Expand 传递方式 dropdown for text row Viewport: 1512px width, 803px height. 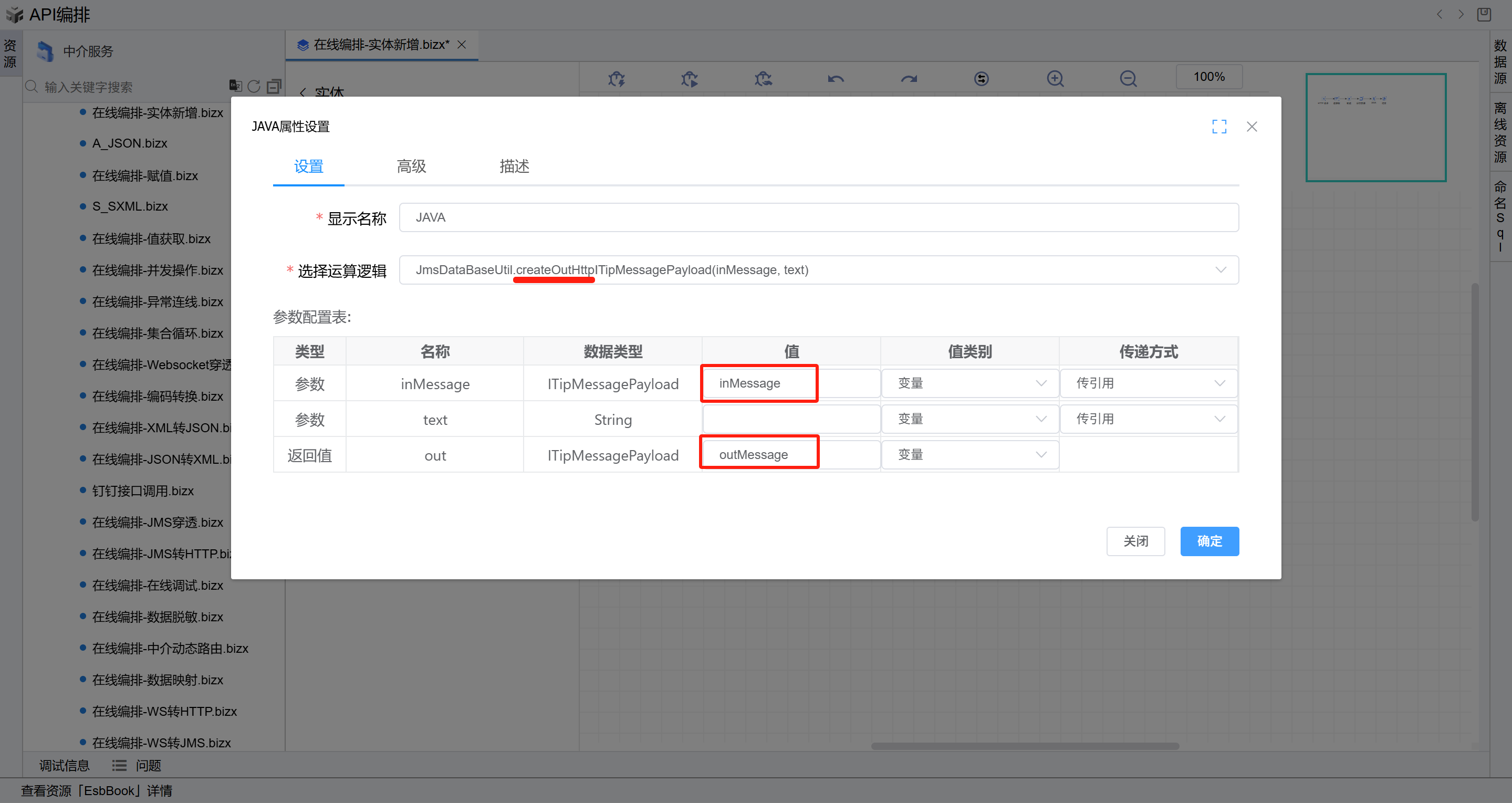coord(1148,419)
